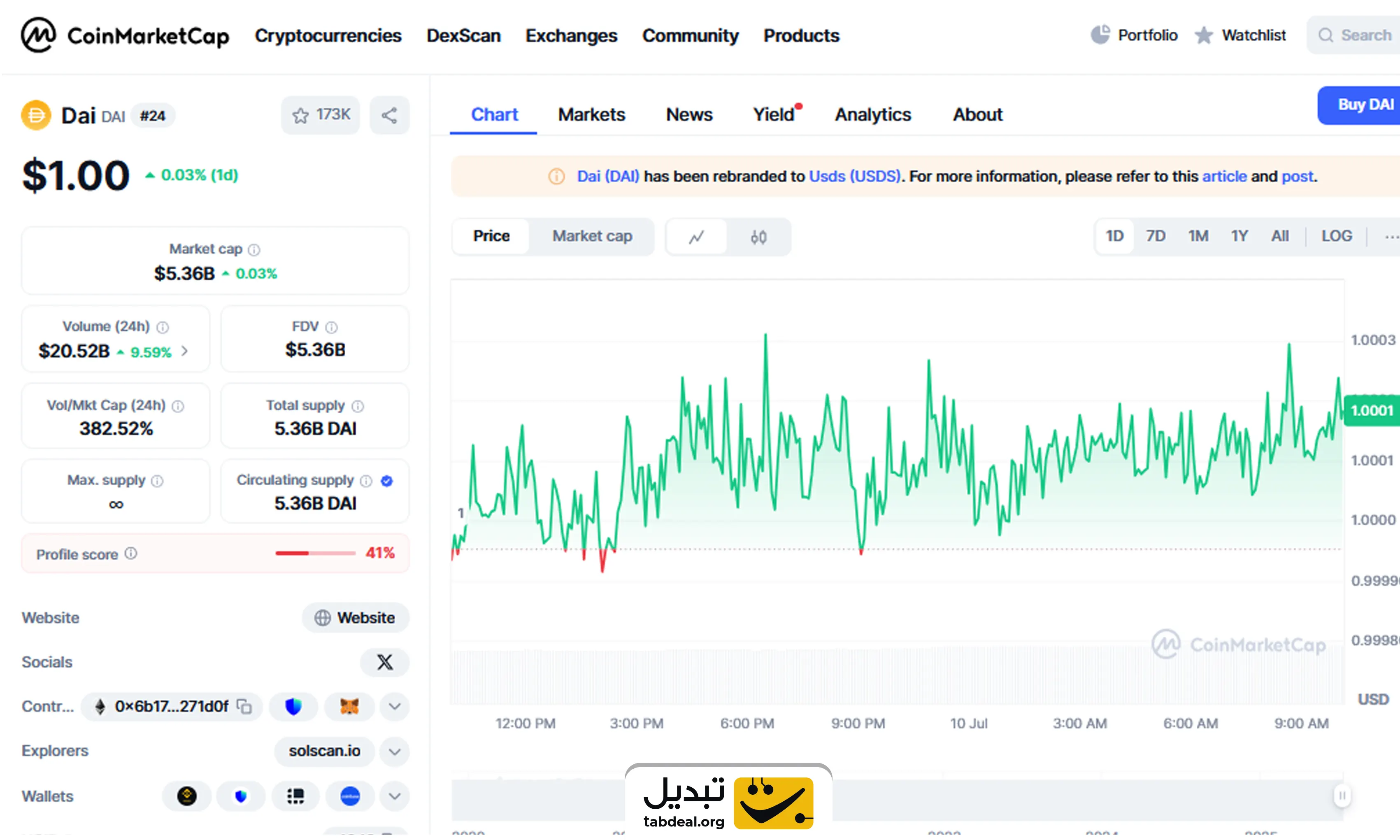The image size is (1400, 840).
Task: Click the Max. supply info icon
Action: [157, 481]
